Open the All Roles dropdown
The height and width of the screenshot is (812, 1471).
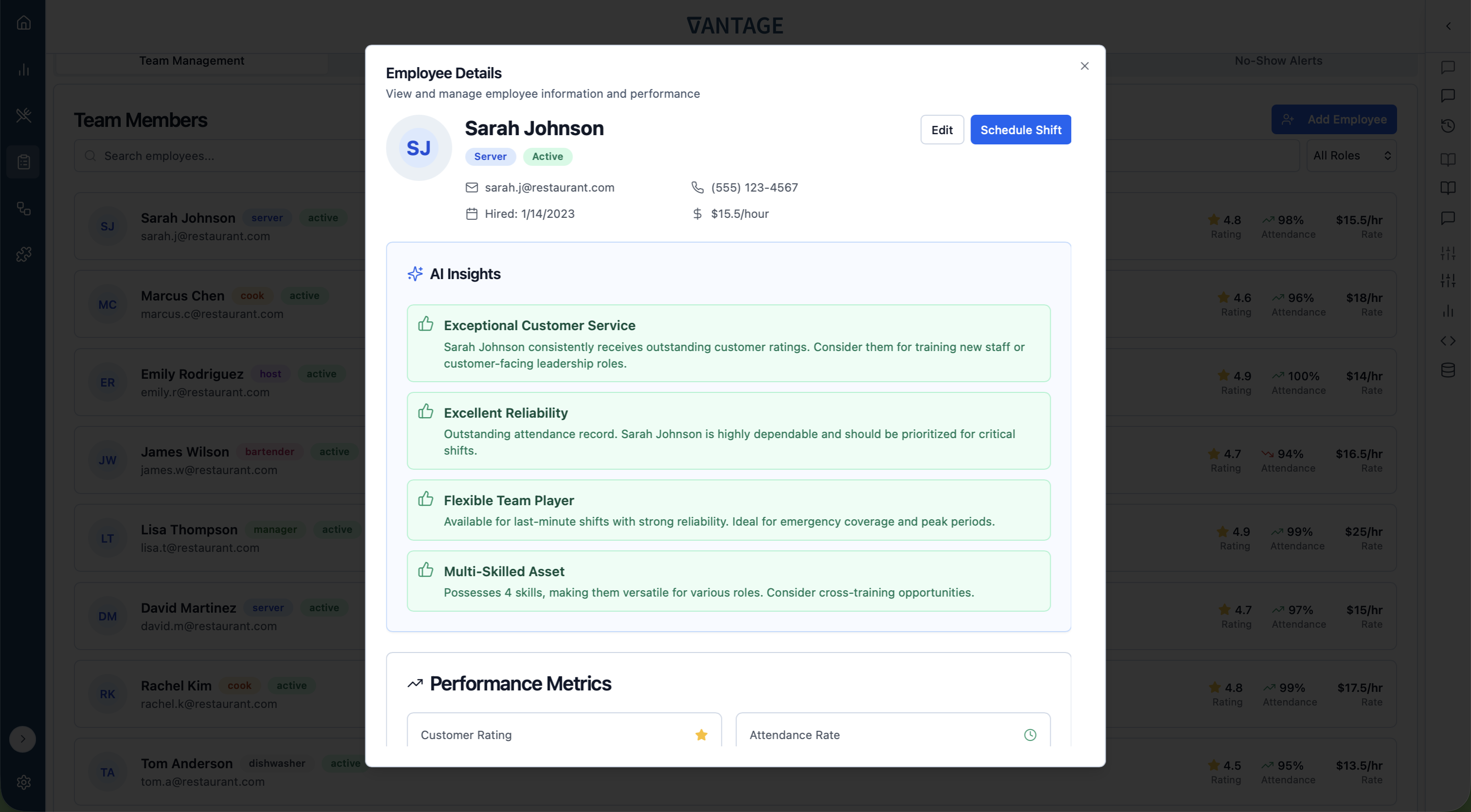tap(1352, 155)
